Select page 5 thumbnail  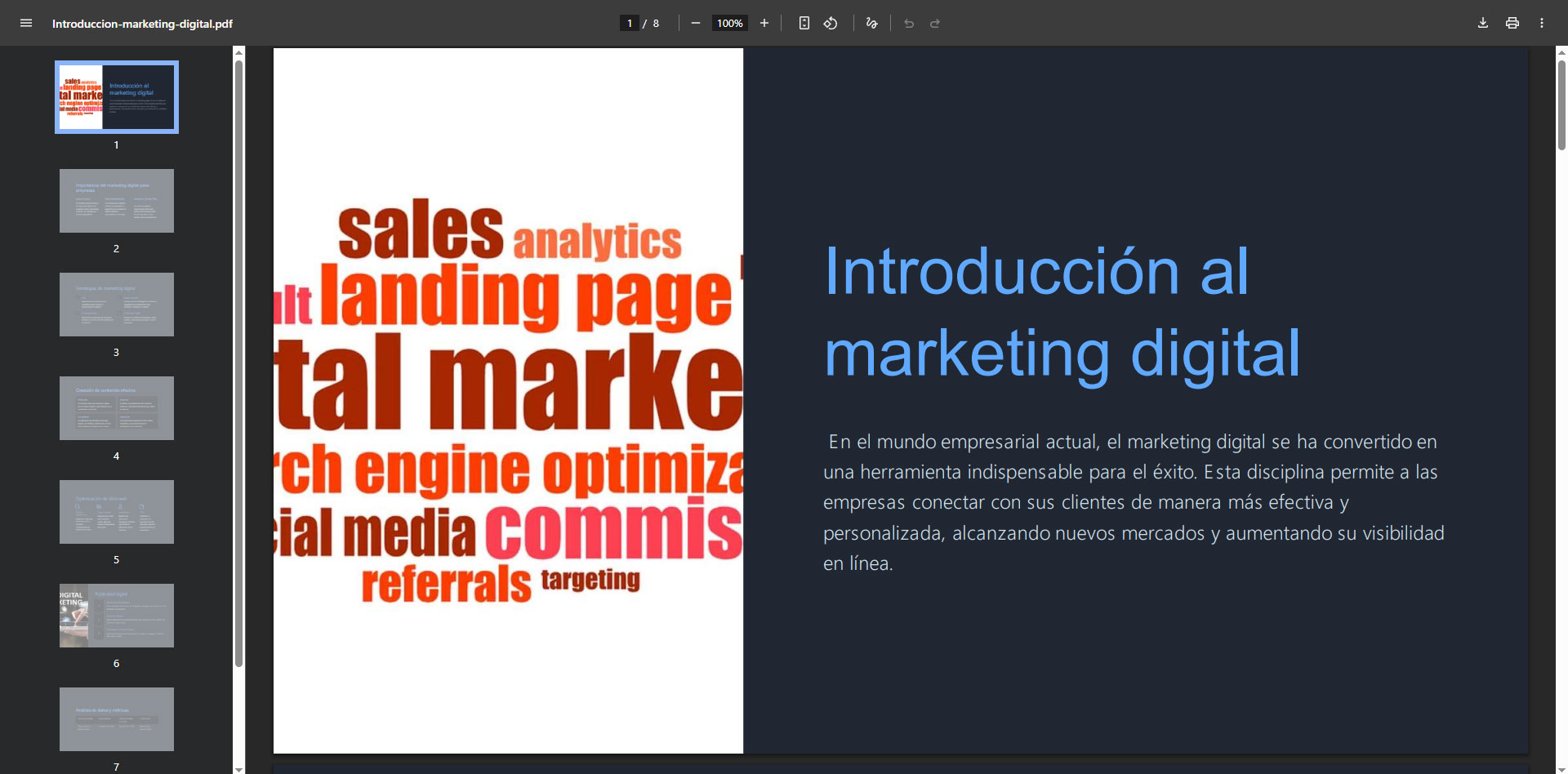[117, 512]
